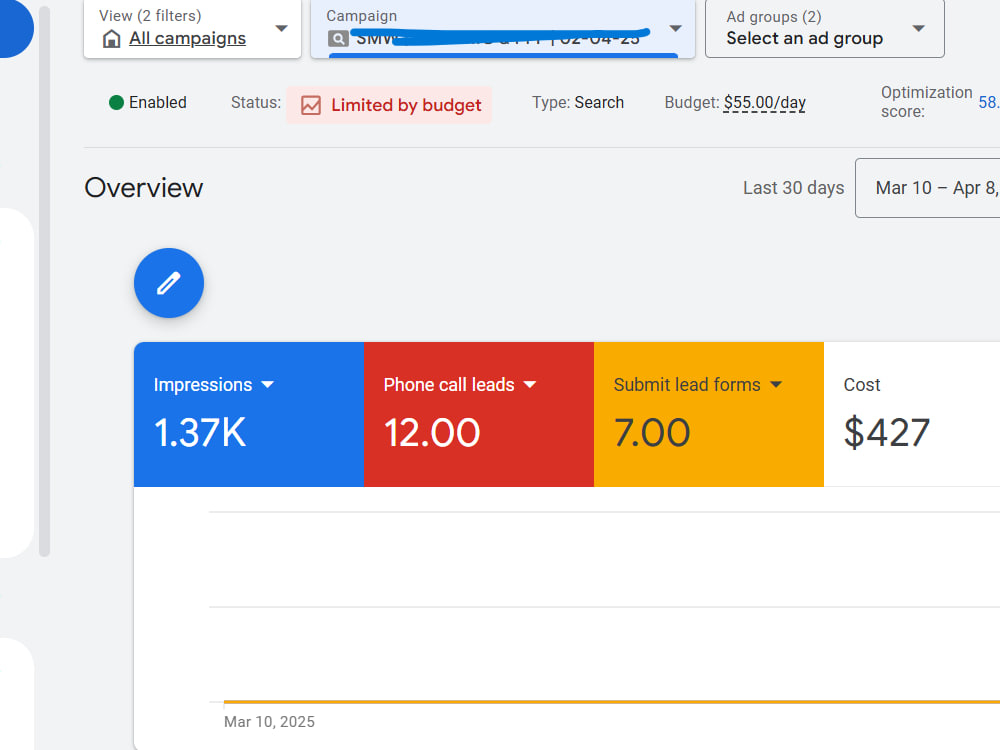This screenshot has height=750, width=1000.
Task: Select the Cost metric card
Action: (912, 415)
